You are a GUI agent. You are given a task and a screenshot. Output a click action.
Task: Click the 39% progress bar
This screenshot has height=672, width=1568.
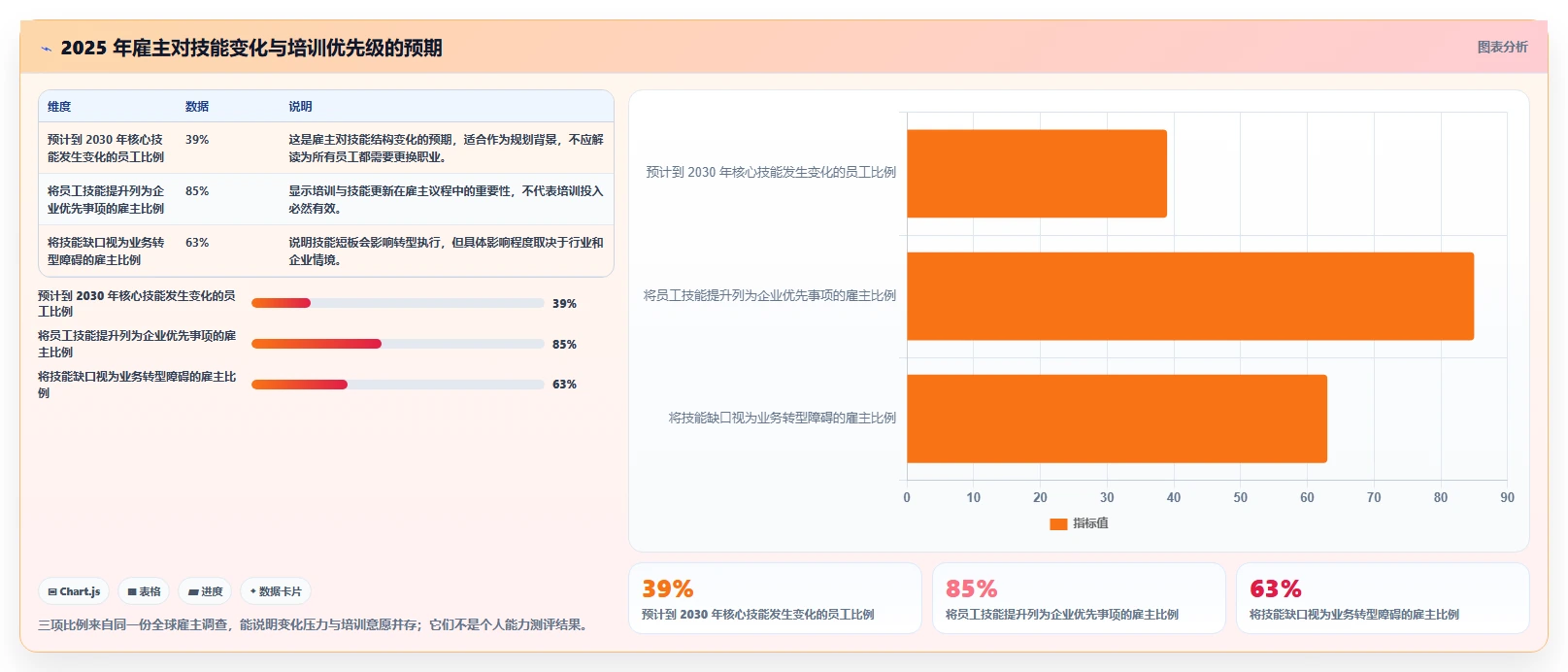(397, 303)
